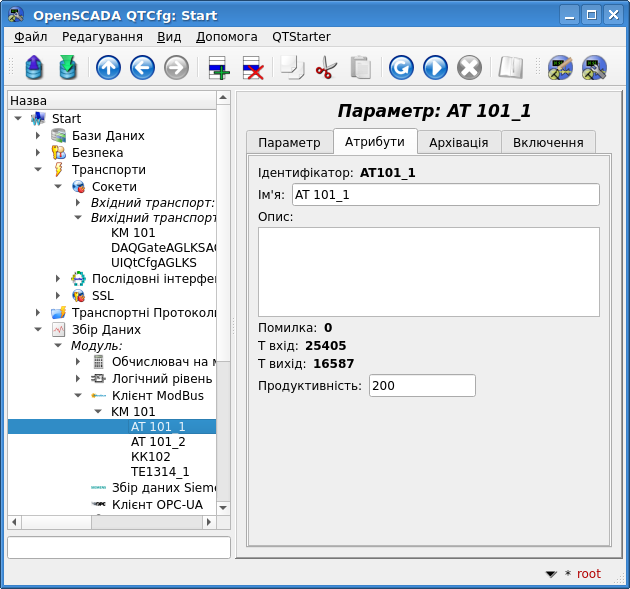Screen dimensions: 630x589
Task: Expand the SSL tree node
Action: pos(58,296)
